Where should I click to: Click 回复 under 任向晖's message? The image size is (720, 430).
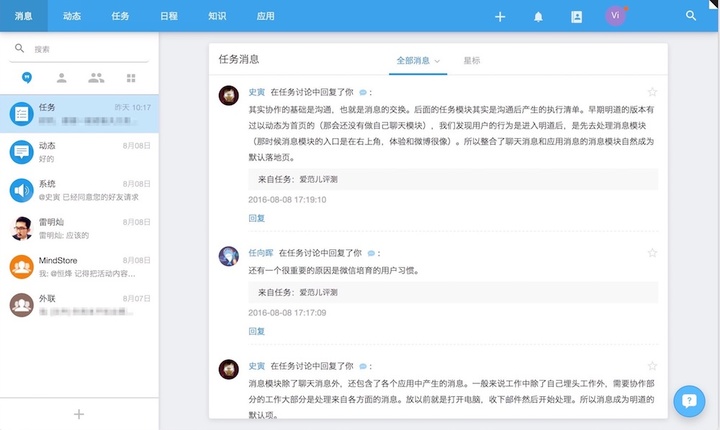point(256,330)
